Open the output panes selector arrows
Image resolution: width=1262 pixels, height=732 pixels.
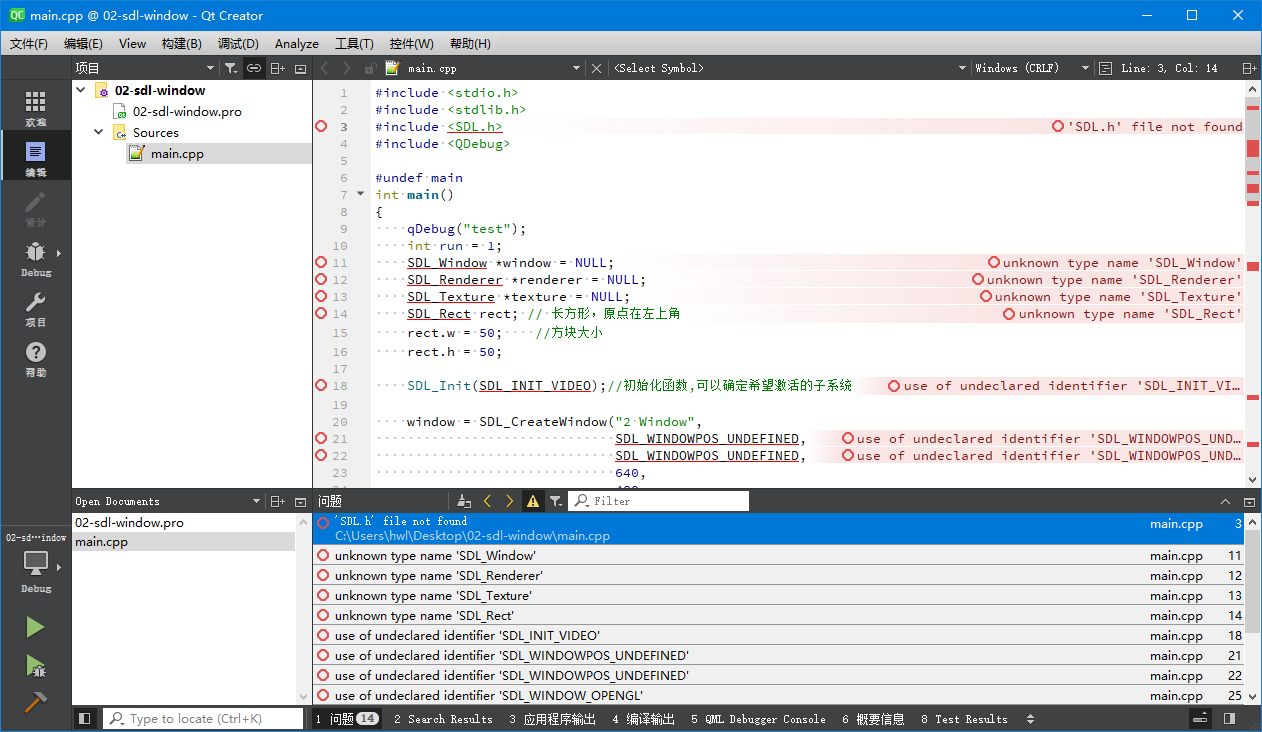pos(1031,719)
